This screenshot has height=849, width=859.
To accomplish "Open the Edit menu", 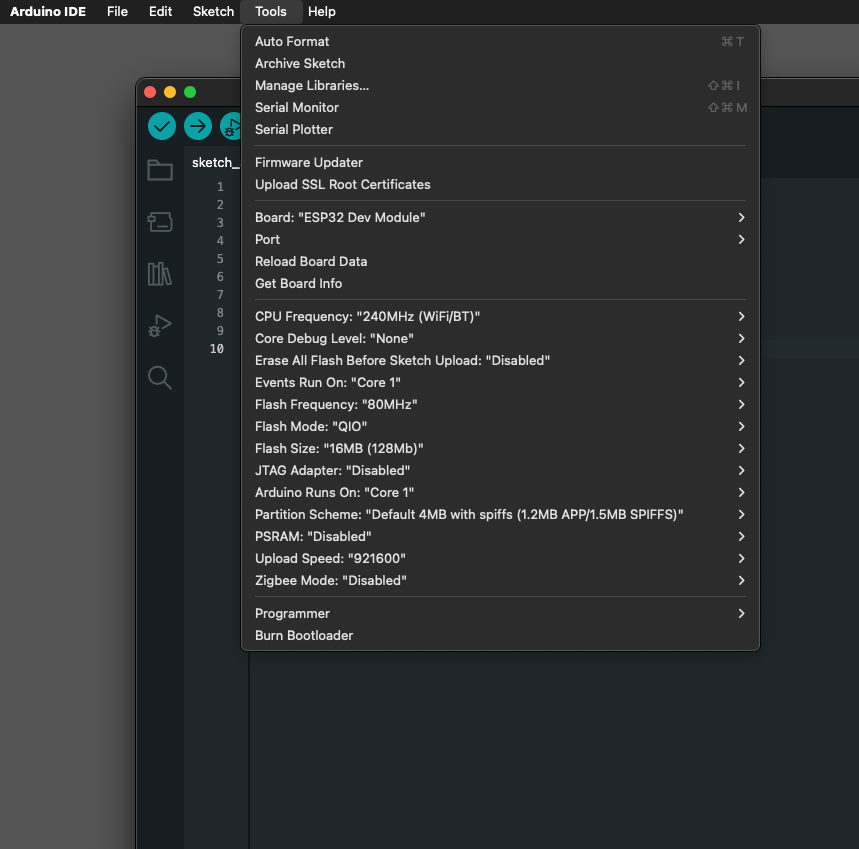I will pyautogui.click(x=161, y=12).
